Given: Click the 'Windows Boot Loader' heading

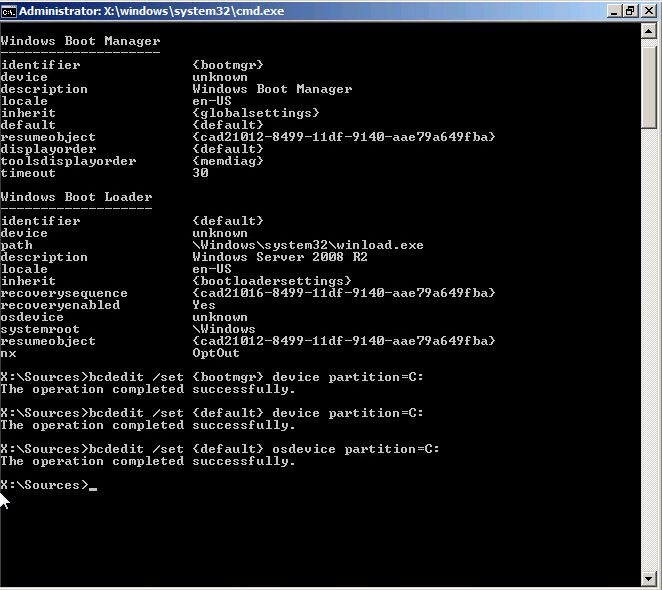Looking at the screenshot, I should click(x=76, y=197).
